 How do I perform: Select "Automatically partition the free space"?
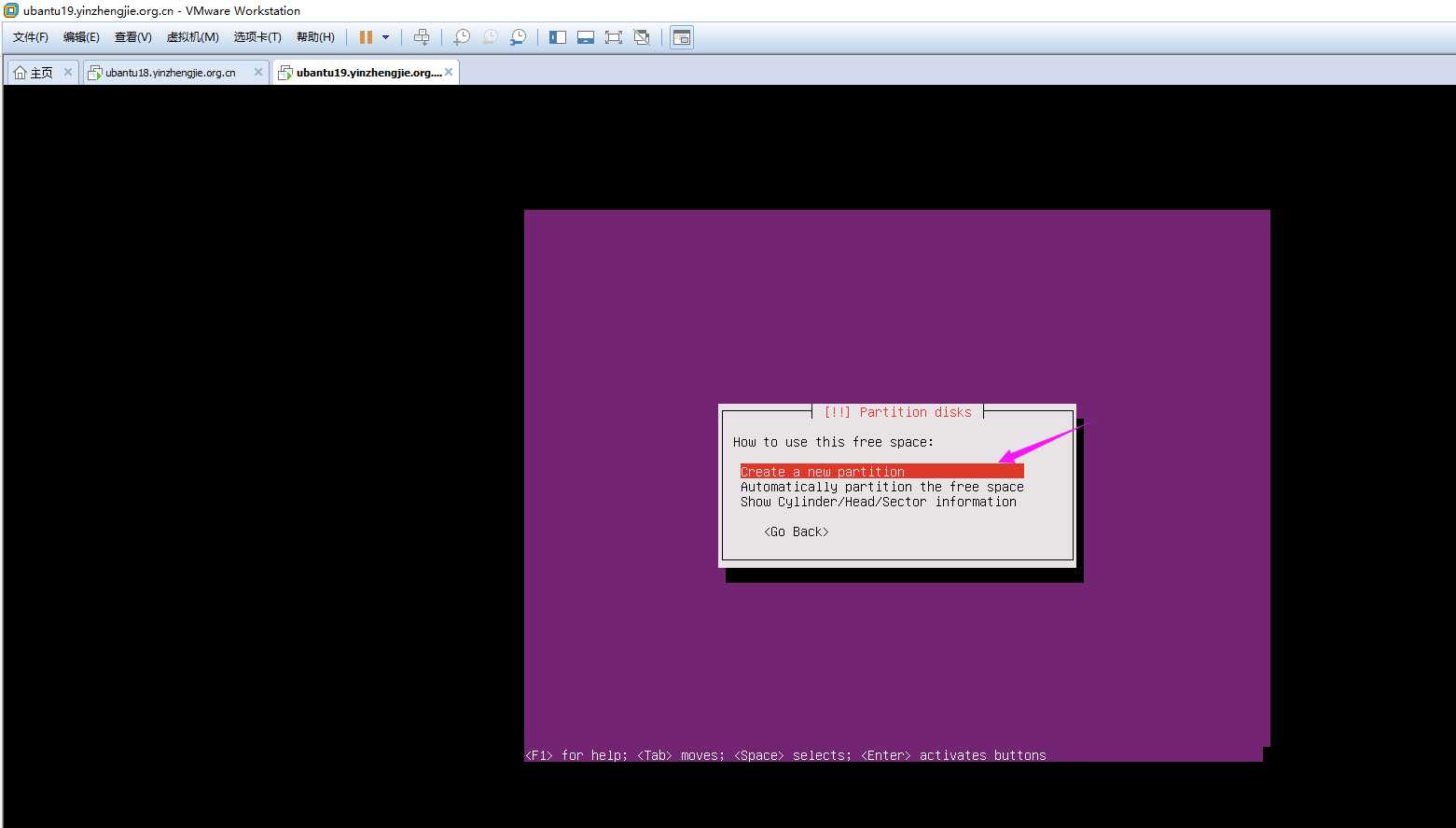pyautogui.click(x=882, y=487)
